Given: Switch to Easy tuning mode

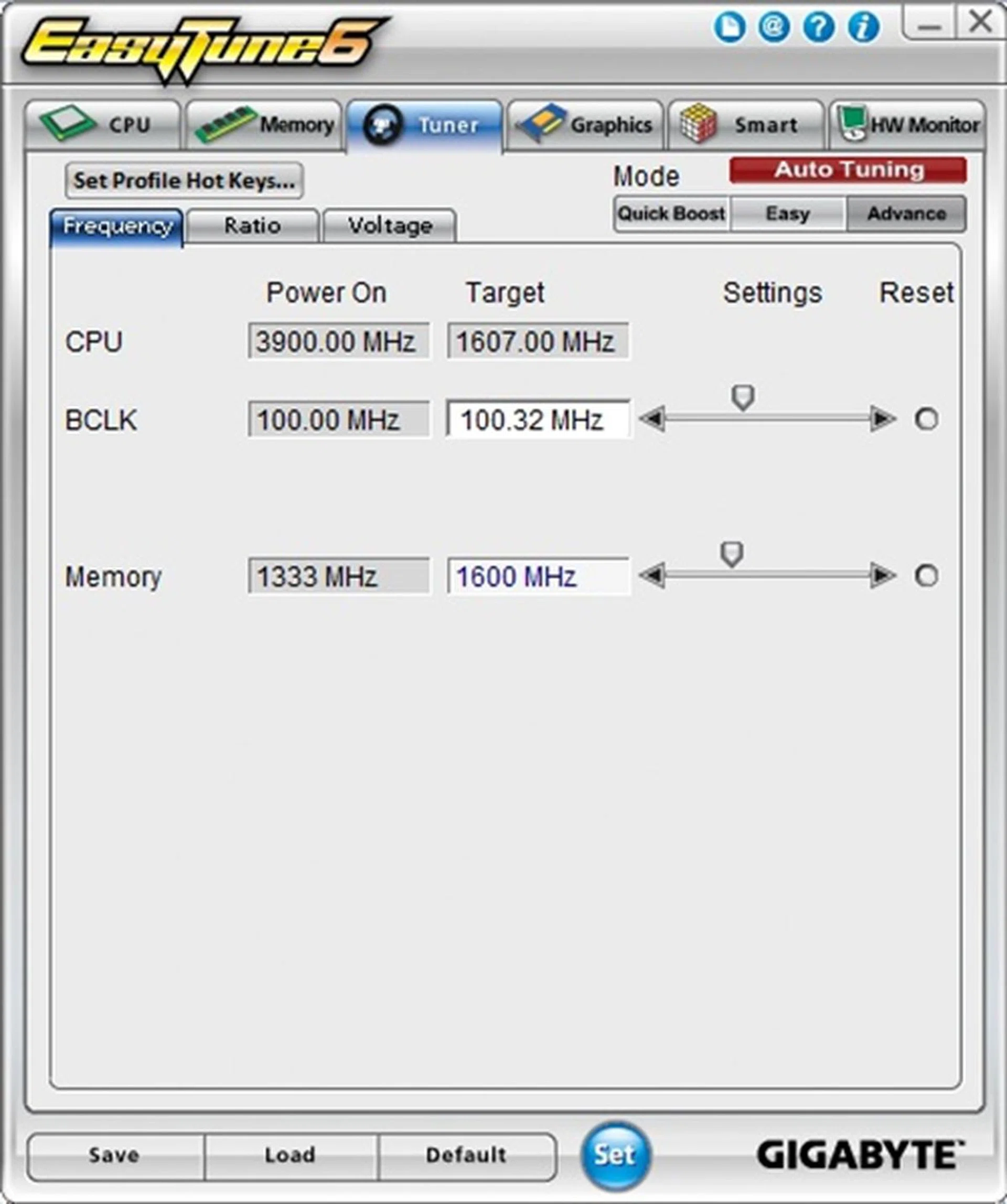Looking at the screenshot, I should tap(787, 213).
